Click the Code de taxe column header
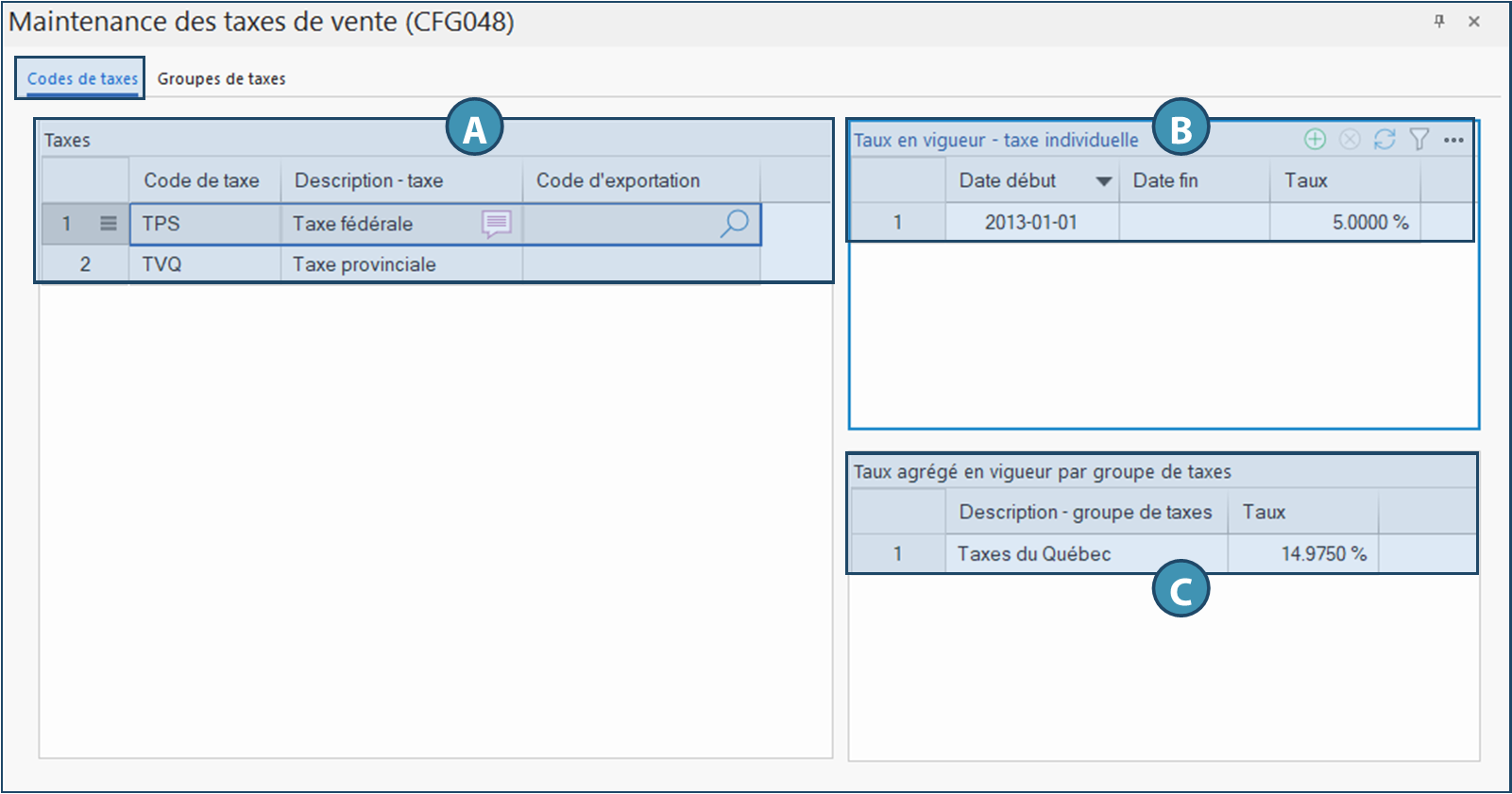This screenshot has height=794, width=1512. [202, 180]
